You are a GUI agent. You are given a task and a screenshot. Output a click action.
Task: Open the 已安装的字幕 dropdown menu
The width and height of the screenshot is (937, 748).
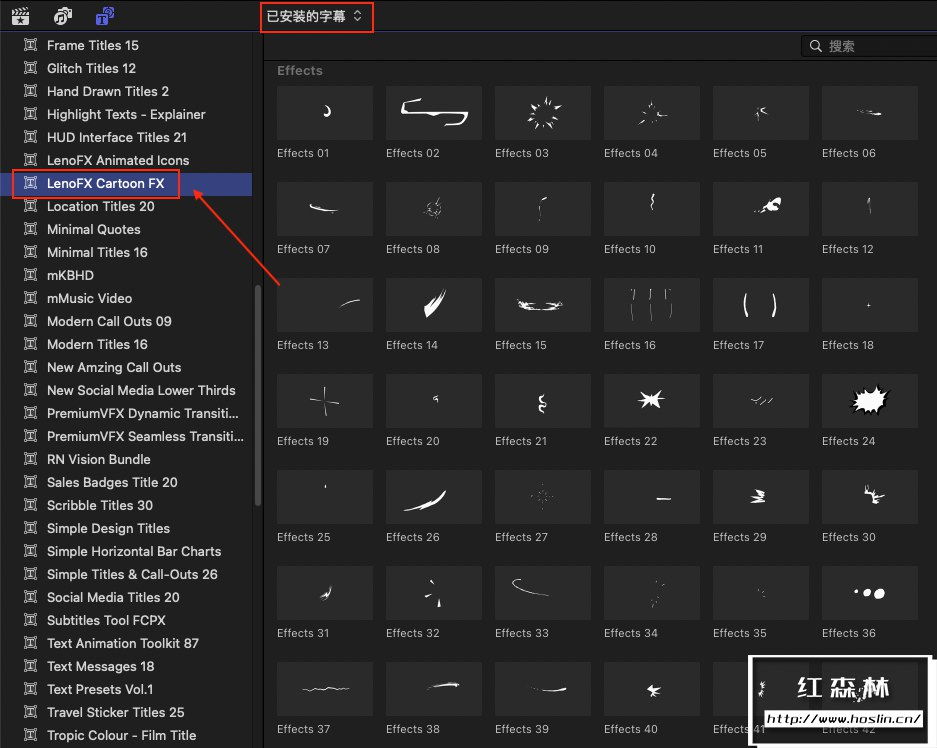pos(316,16)
